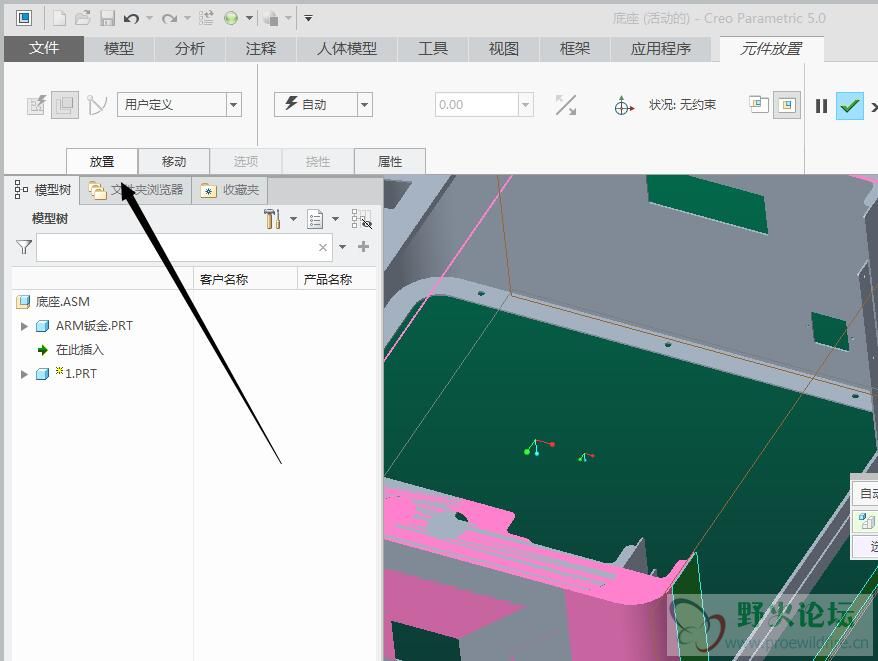Click the green sphere icon in top toolbar
This screenshot has width=878, height=661.
(231, 18)
